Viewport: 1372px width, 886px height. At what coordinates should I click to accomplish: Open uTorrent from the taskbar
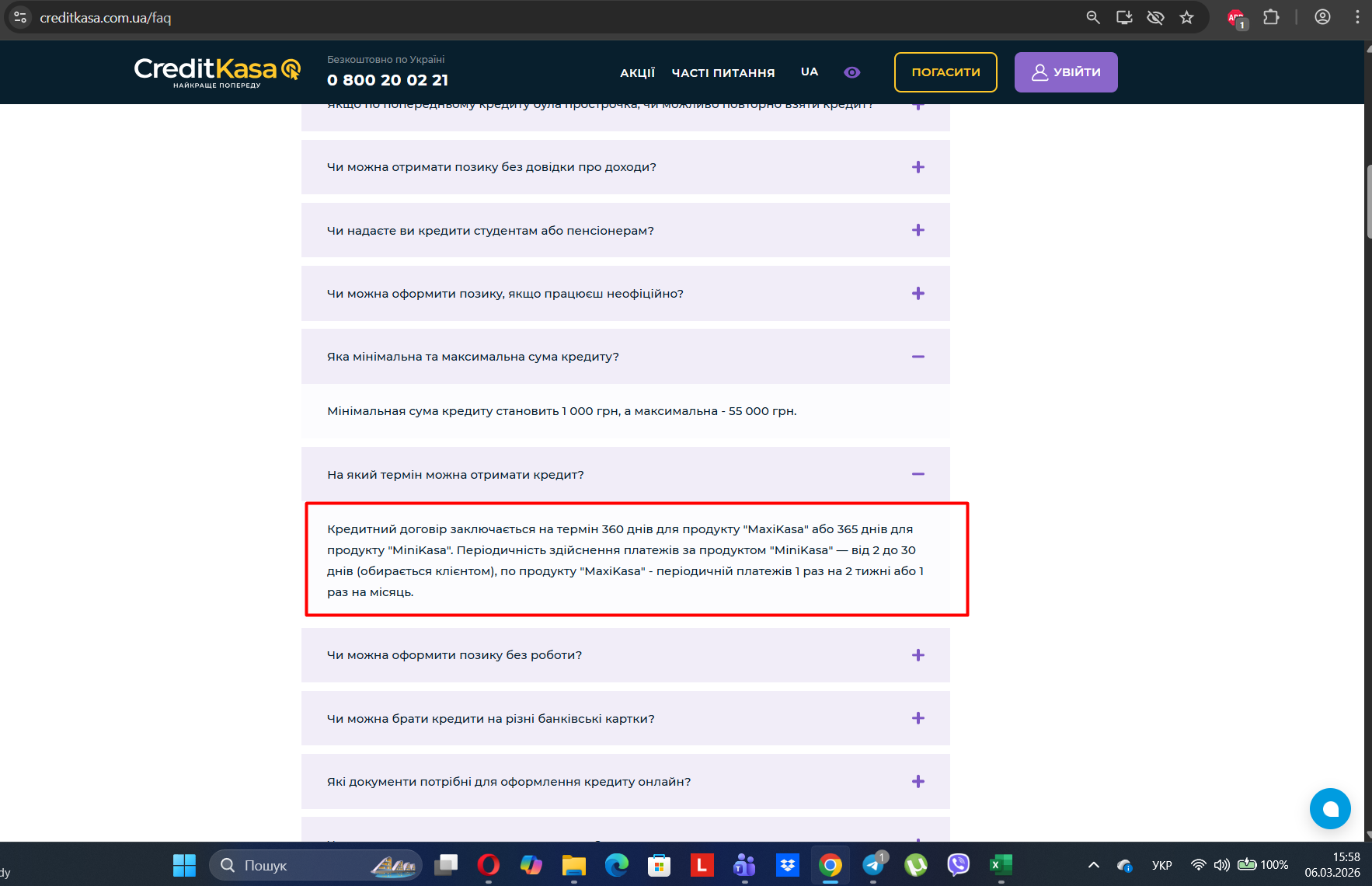pyautogui.click(x=916, y=865)
